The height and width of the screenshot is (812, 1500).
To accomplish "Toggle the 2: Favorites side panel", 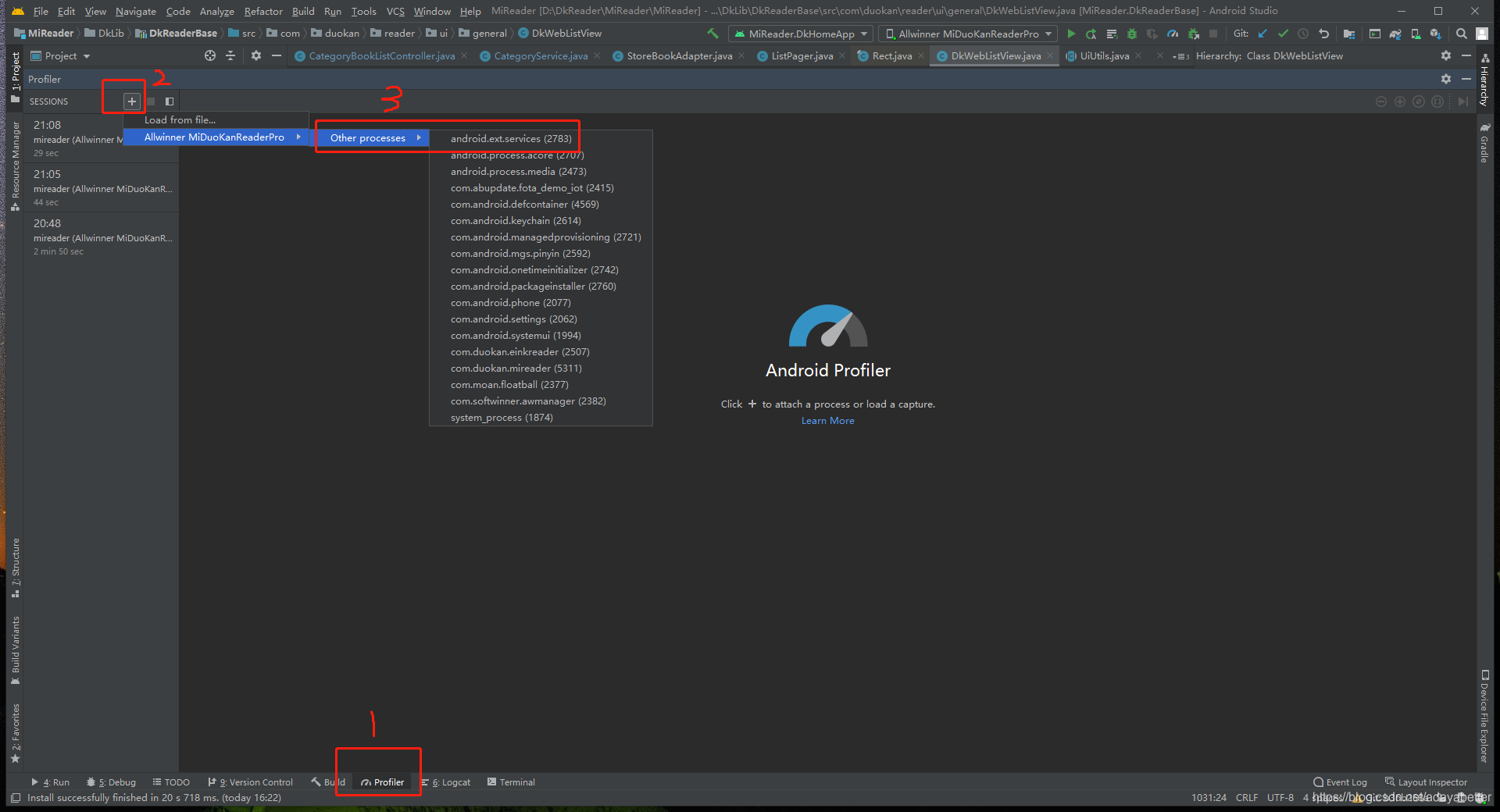I will [x=16, y=732].
